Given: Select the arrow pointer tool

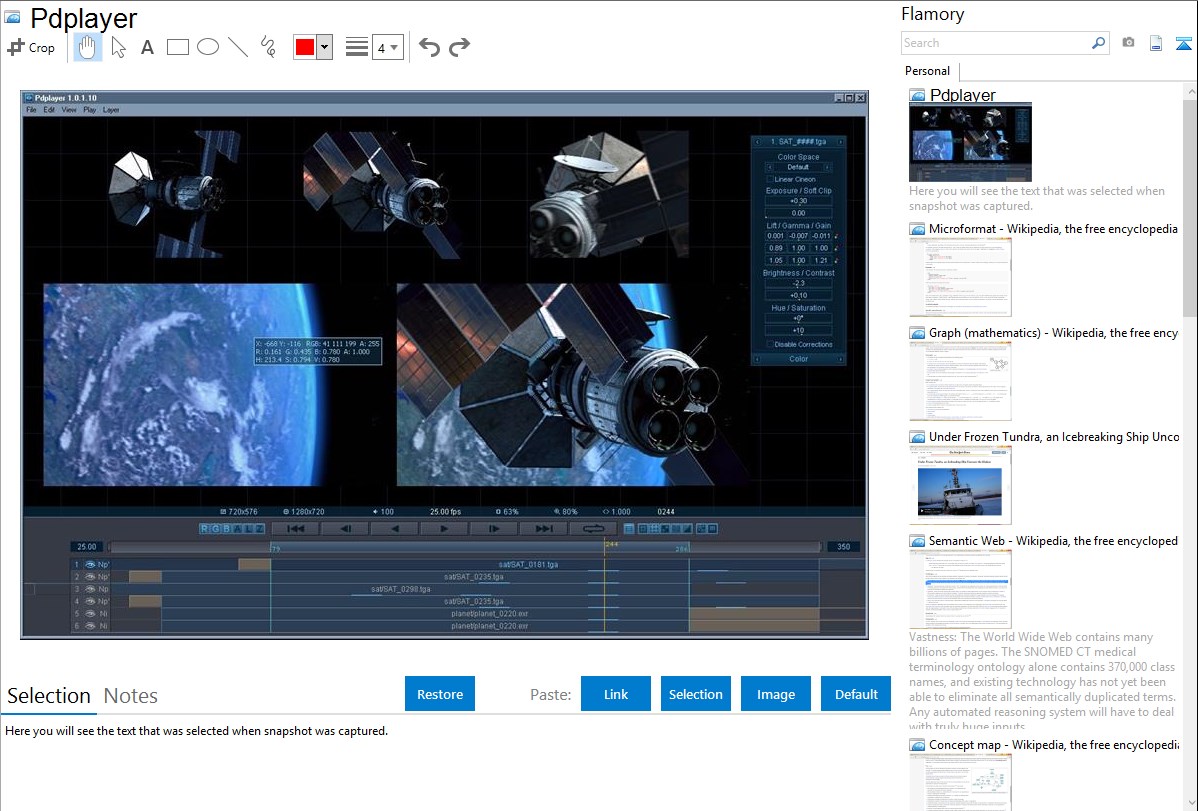Looking at the screenshot, I should 118,47.
